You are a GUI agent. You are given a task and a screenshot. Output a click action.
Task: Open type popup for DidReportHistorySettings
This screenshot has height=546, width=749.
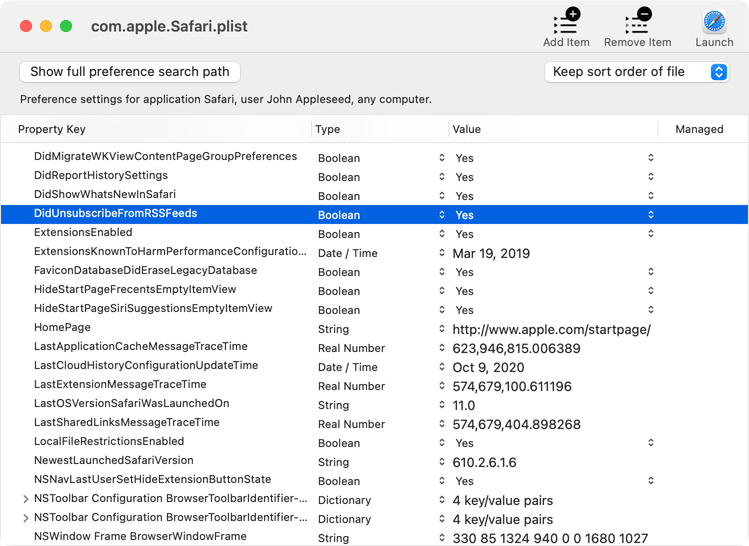(x=442, y=177)
